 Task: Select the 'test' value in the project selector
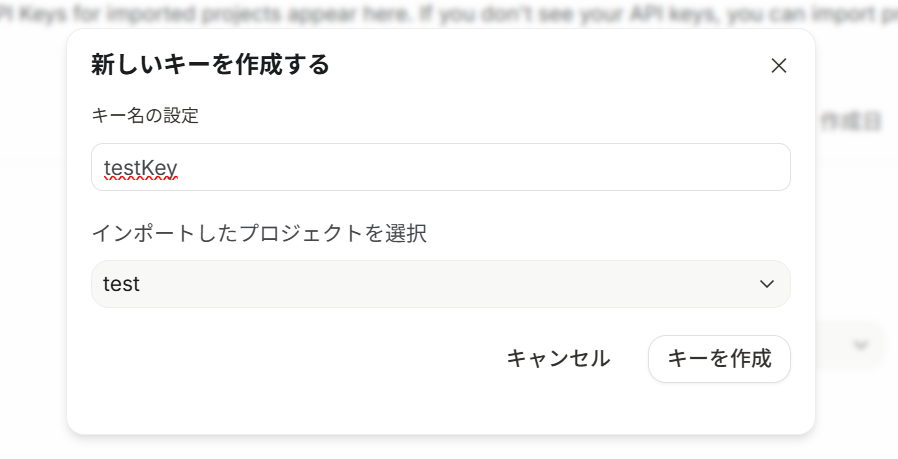(122, 284)
